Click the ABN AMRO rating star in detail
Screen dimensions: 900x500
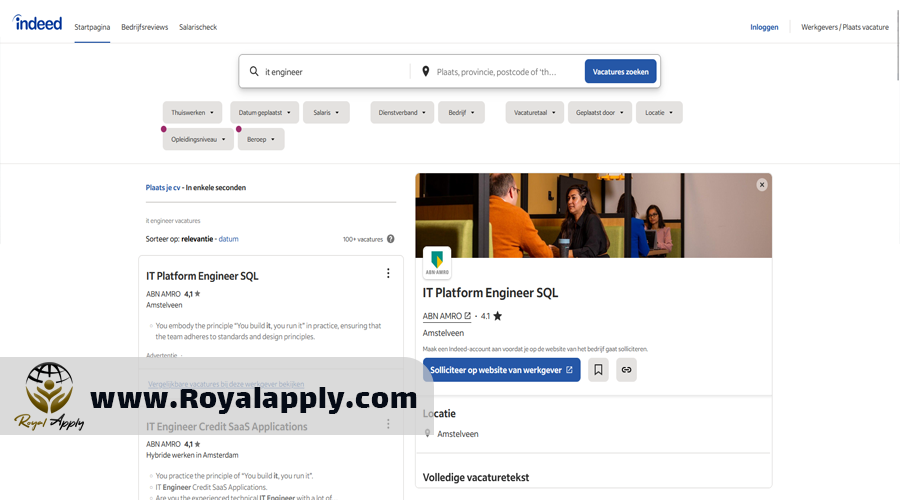click(498, 316)
